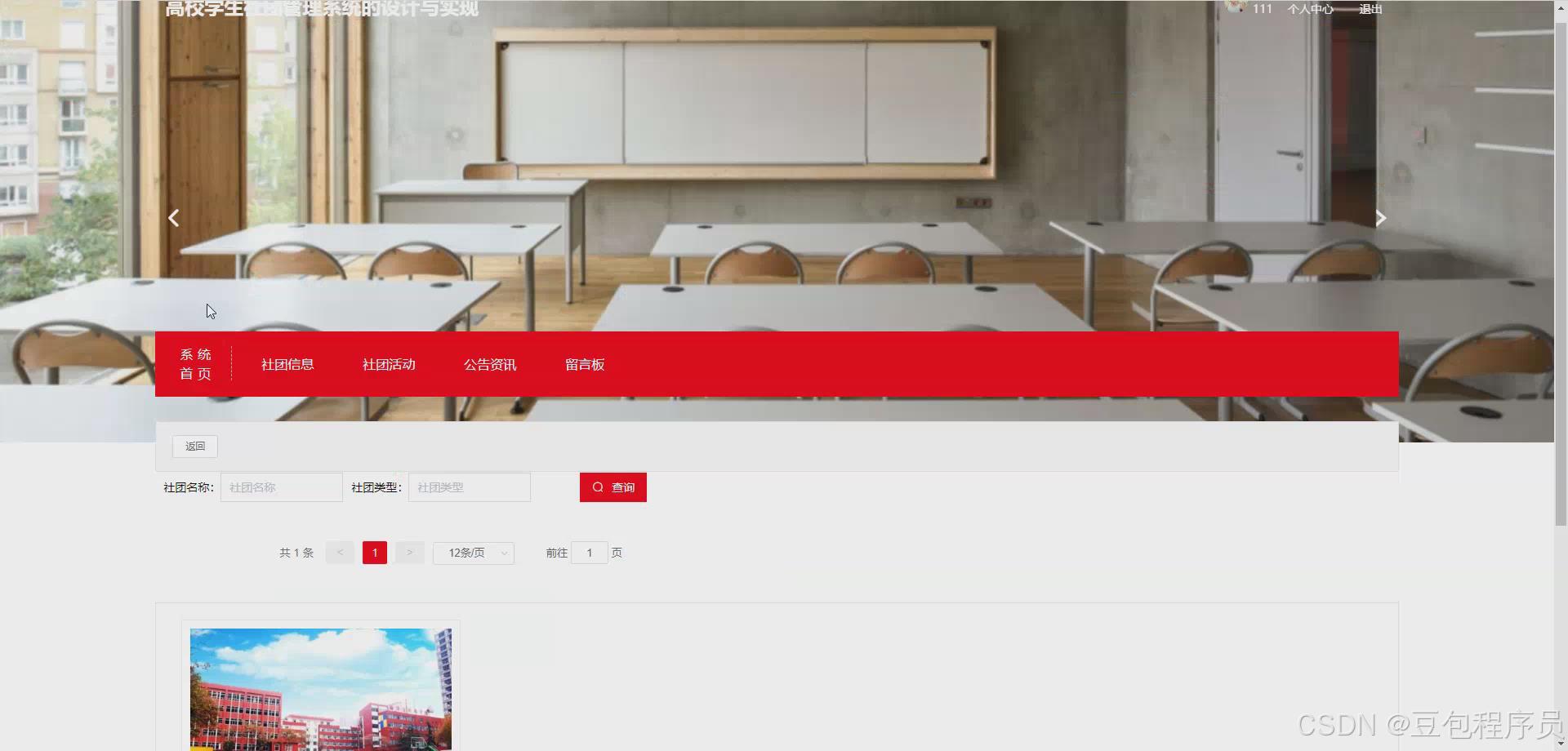
Task: Open the 12条/页 page size dropdown
Action: pyautogui.click(x=474, y=553)
